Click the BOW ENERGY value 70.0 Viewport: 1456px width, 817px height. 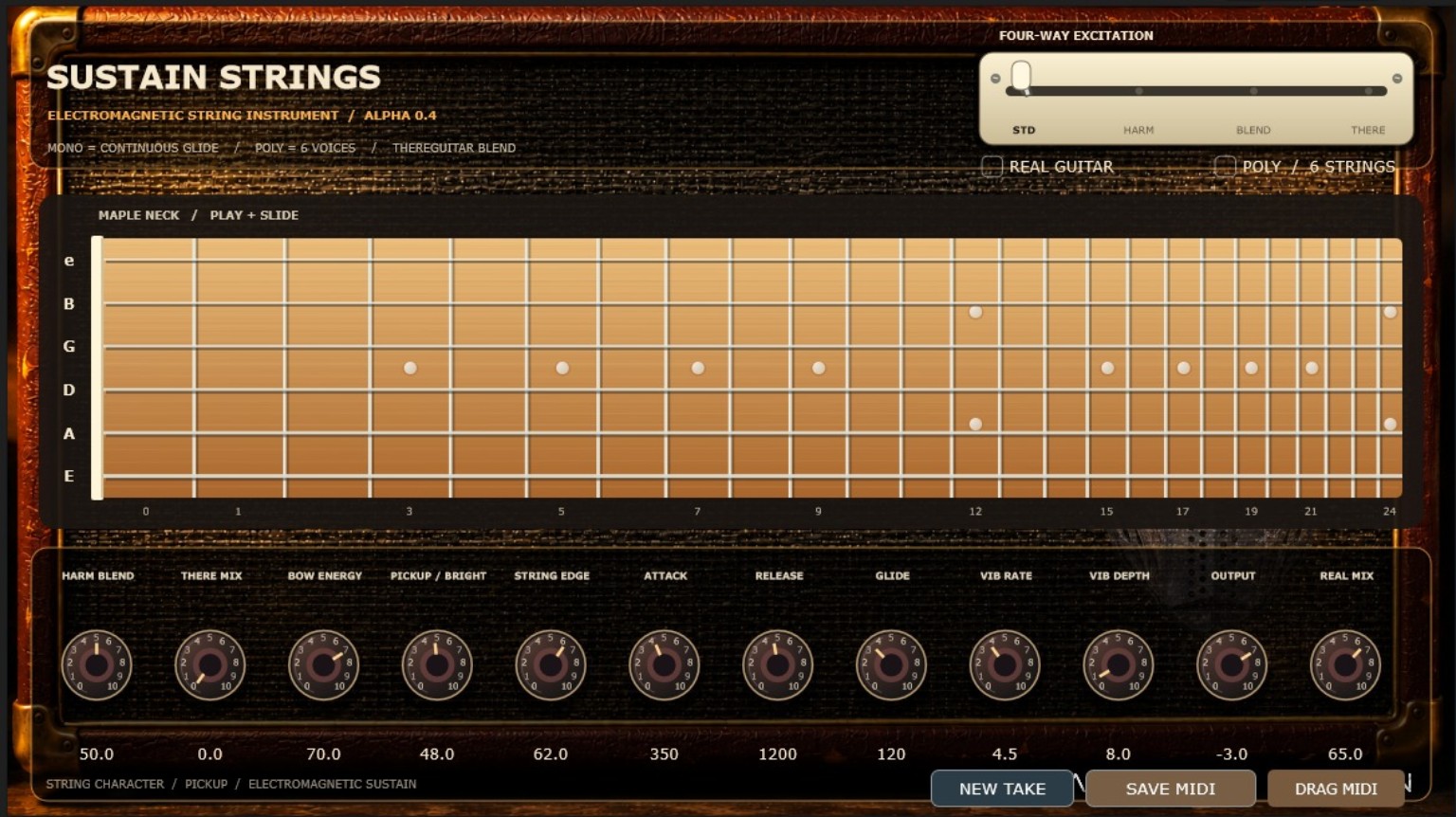pos(323,754)
